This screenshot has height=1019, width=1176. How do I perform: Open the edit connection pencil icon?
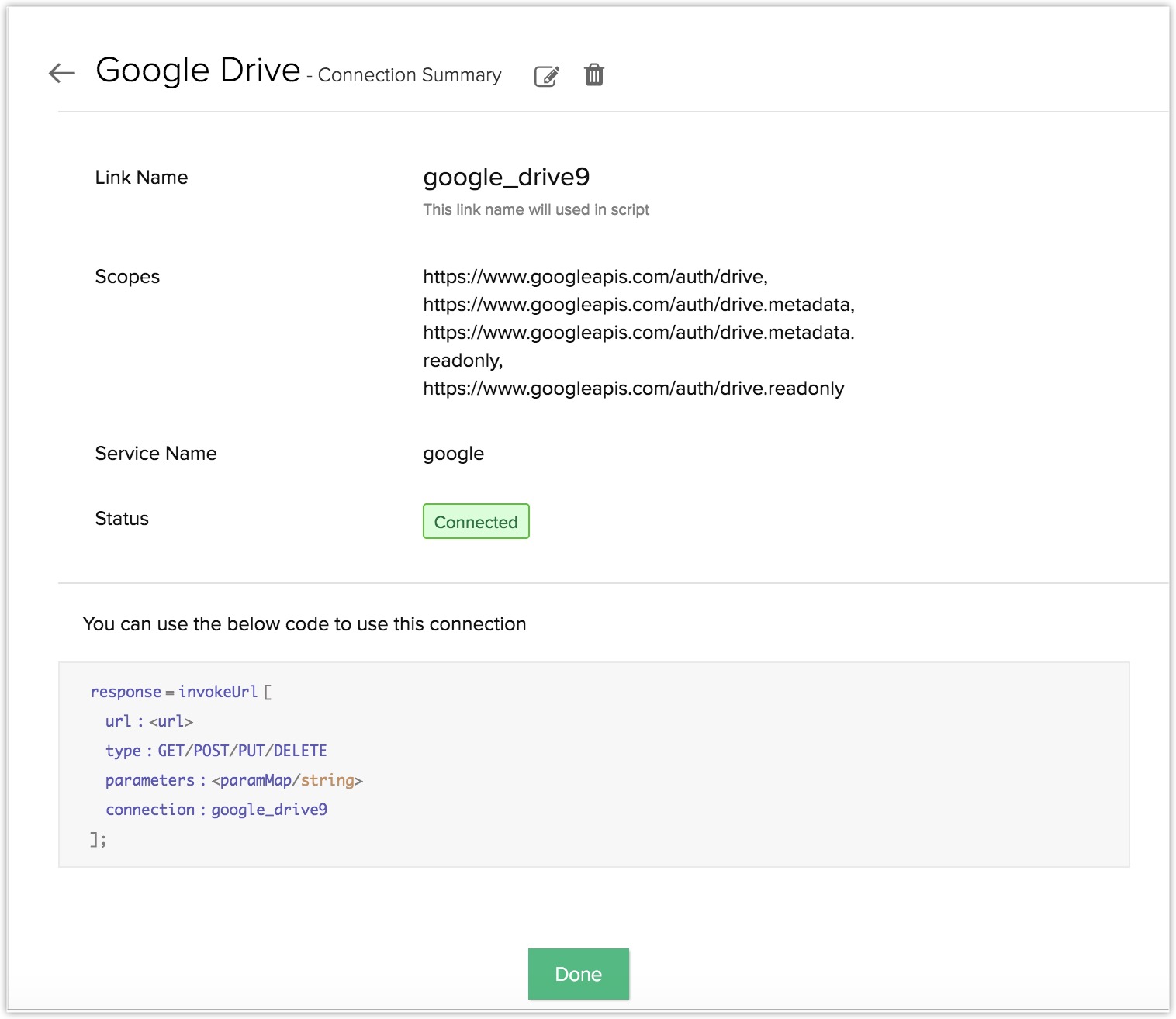[546, 76]
